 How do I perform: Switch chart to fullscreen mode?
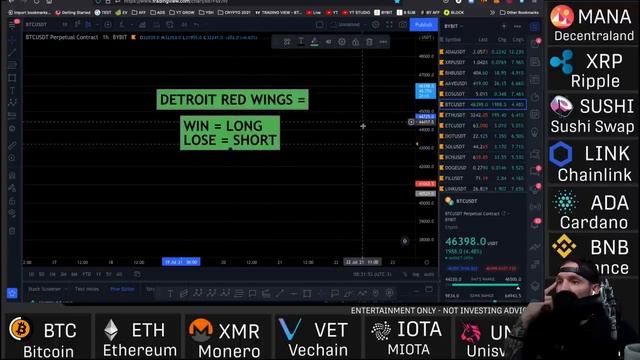click(x=389, y=25)
